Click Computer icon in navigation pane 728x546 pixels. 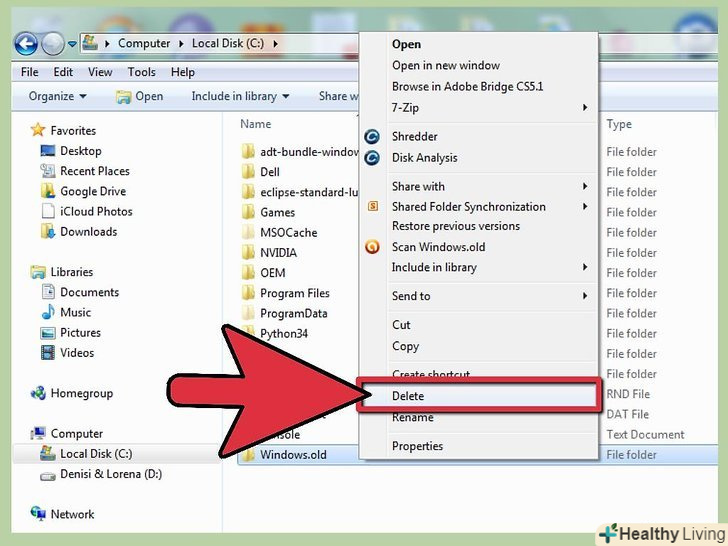coord(38,433)
